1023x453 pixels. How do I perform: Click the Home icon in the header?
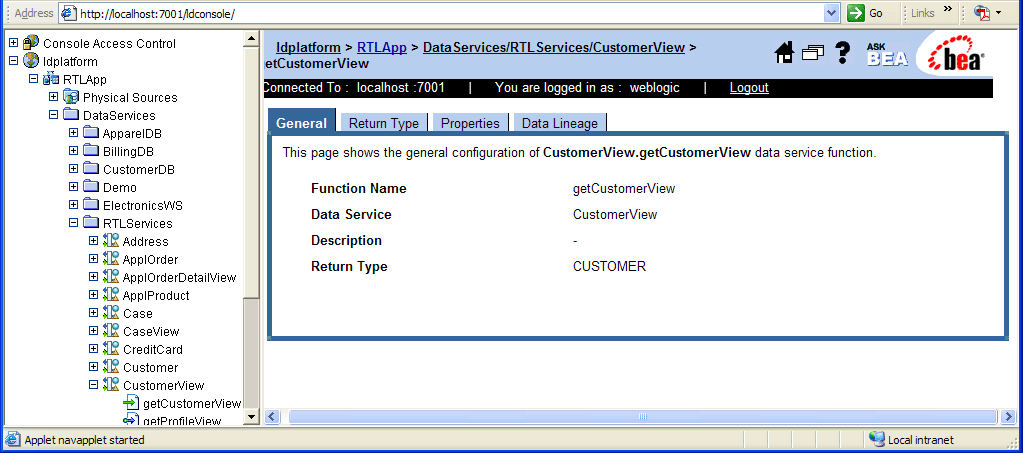(784, 53)
